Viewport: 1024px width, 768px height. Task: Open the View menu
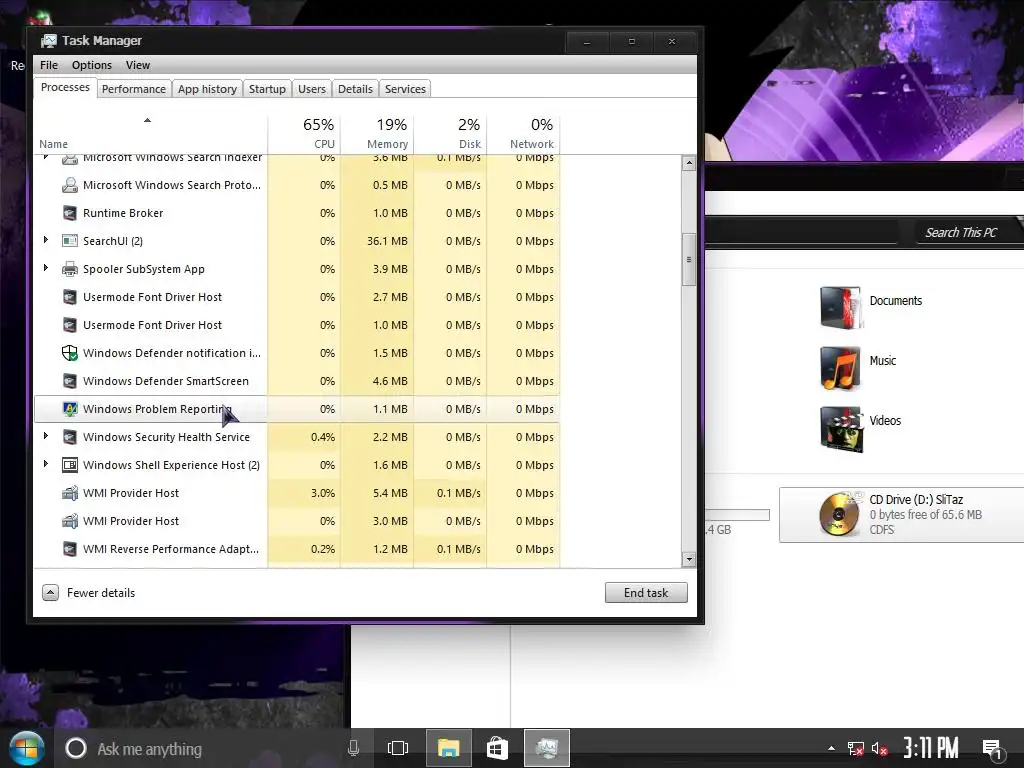click(x=138, y=65)
